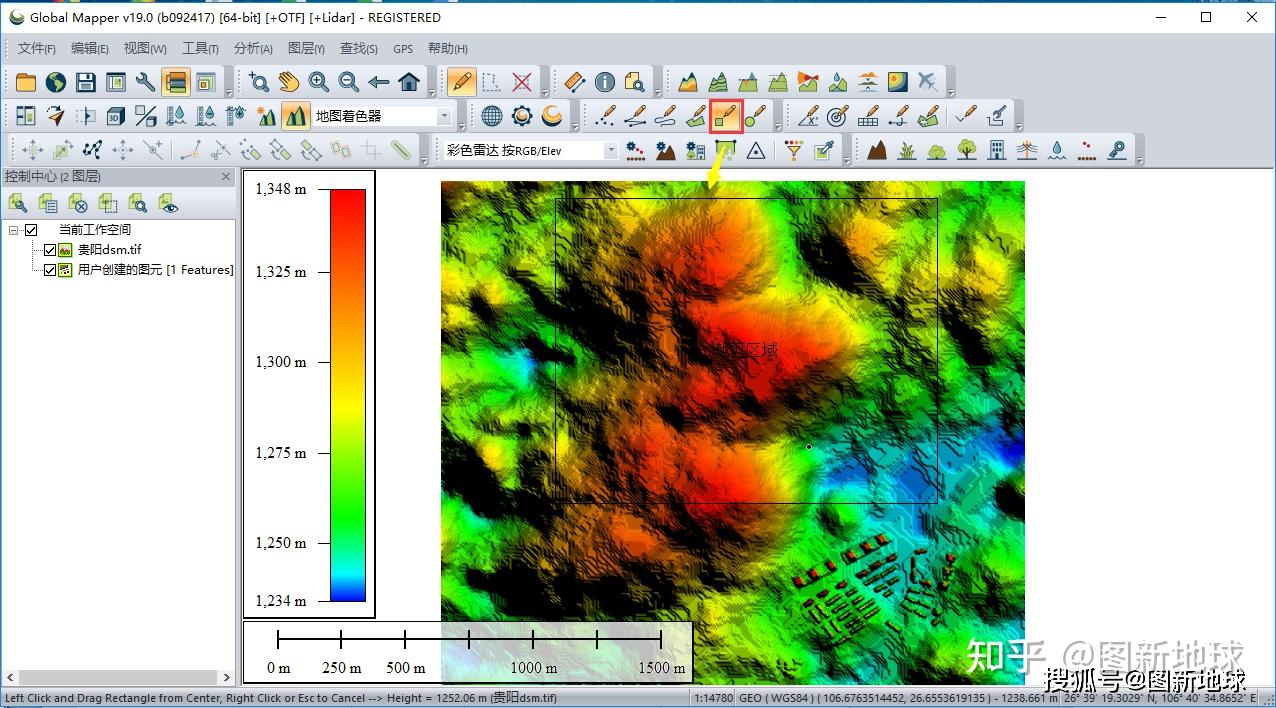Screen dimensions: 1276x708
Task: Open the 彩色雷达 按RGB/Elev dropdown
Action: pos(610,150)
